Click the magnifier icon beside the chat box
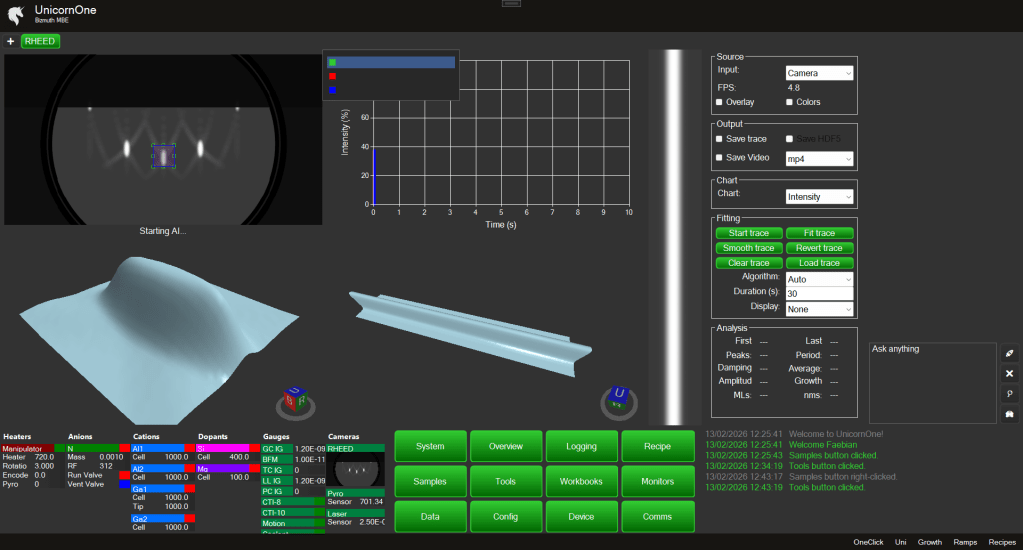Image resolution: width=1023 pixels, height=550 pixels. pos(1009,393)
